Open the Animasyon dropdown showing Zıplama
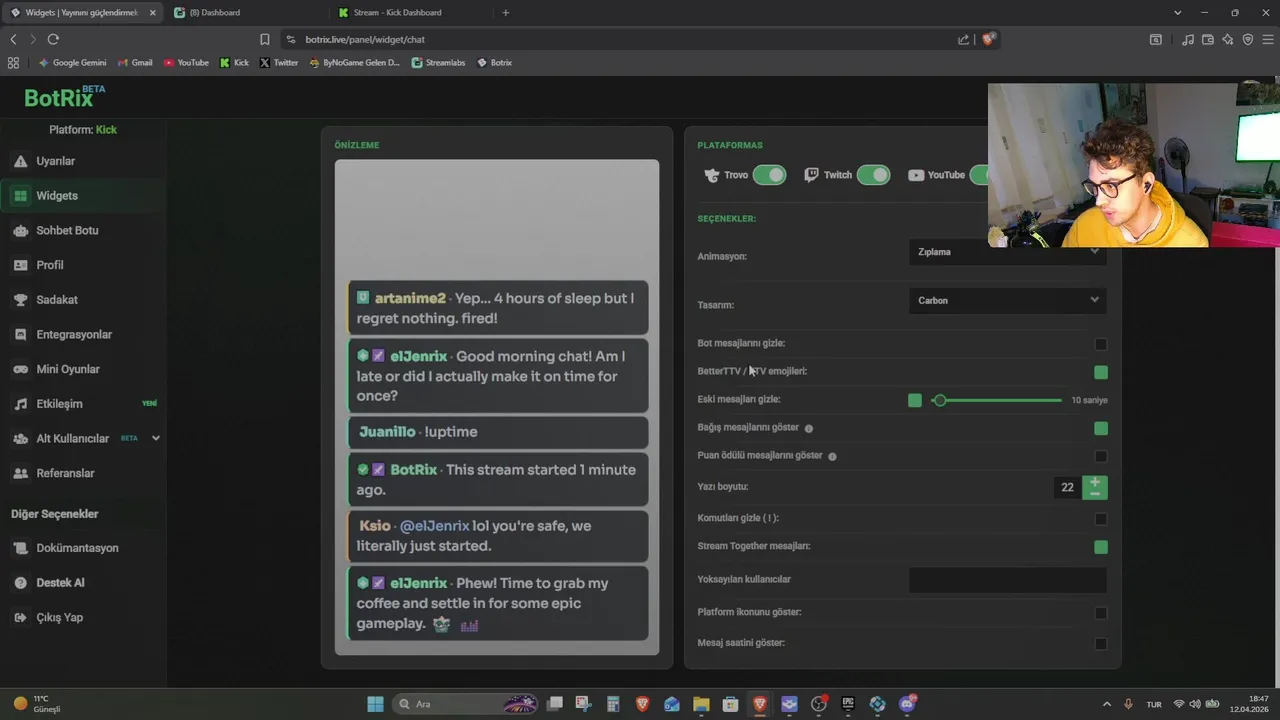 point(1007,252)
